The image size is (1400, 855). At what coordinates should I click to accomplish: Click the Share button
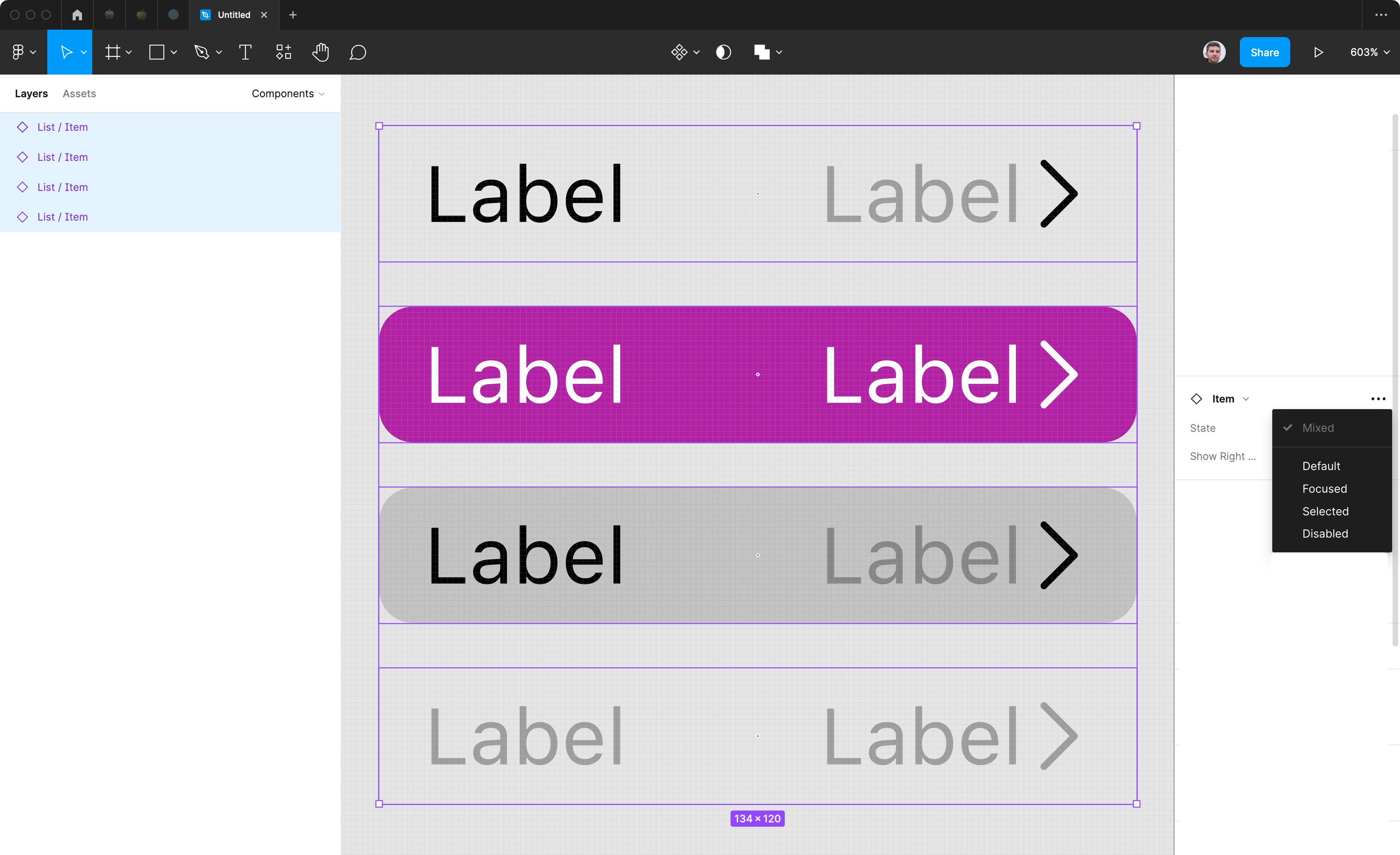point(1264,52)
